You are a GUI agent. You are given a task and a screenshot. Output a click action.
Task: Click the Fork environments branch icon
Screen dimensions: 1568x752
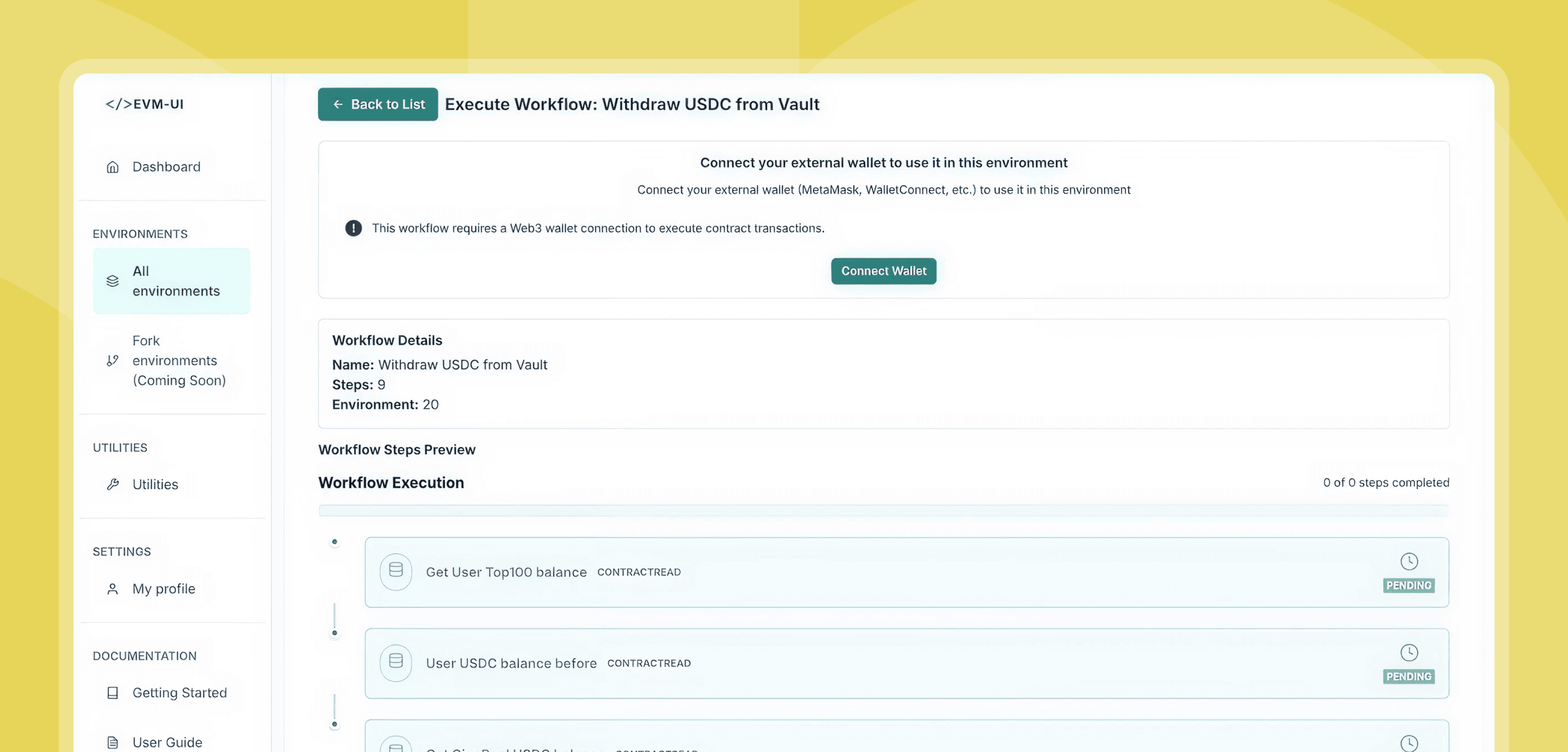(x=113, y=360)
